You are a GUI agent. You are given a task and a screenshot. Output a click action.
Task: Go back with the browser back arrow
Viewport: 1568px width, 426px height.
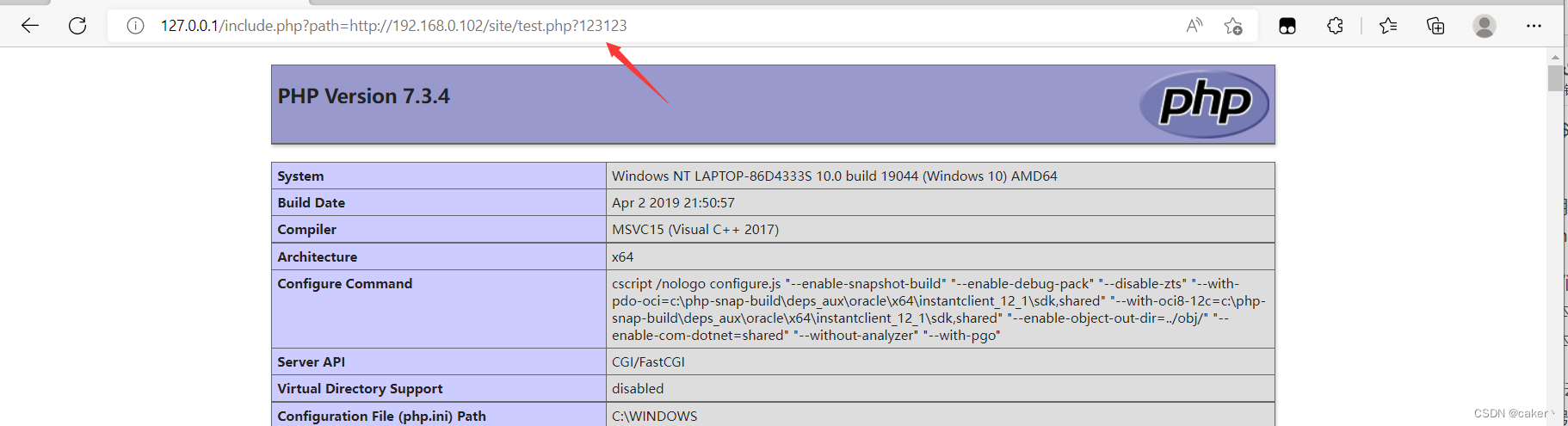(x=30, y=26)
